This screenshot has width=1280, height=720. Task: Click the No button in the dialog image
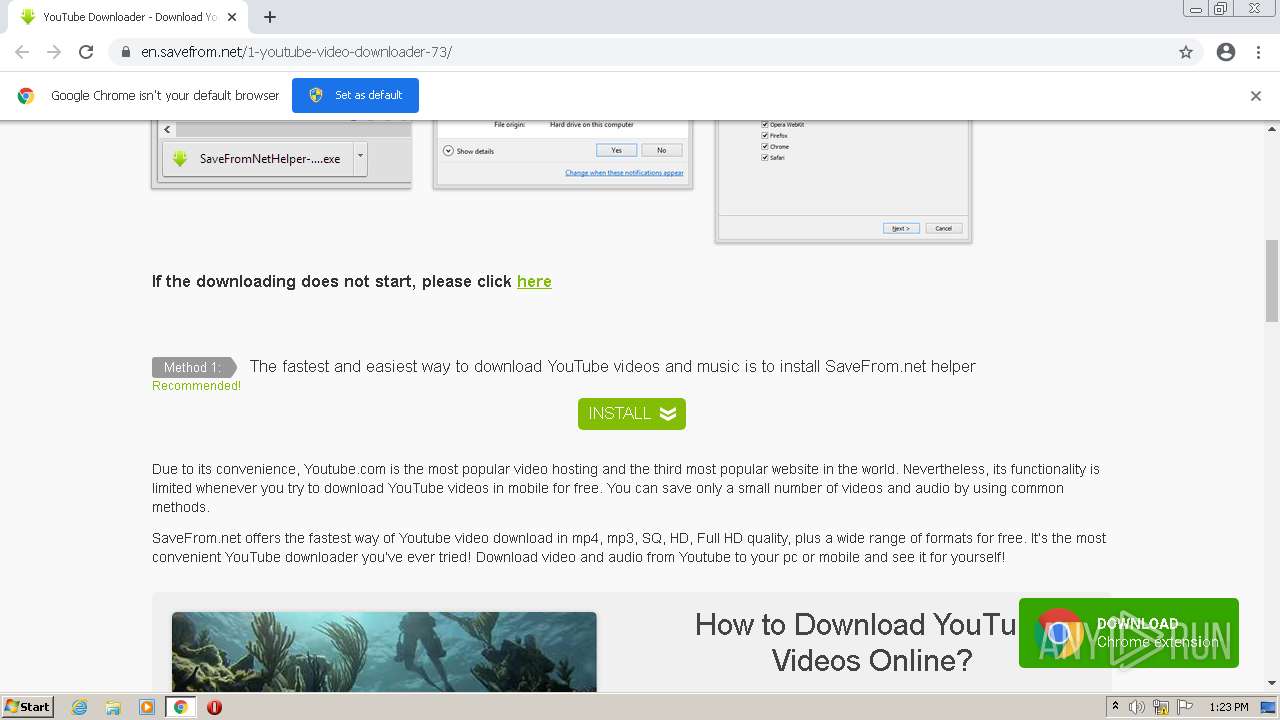[x=661, y=150]
